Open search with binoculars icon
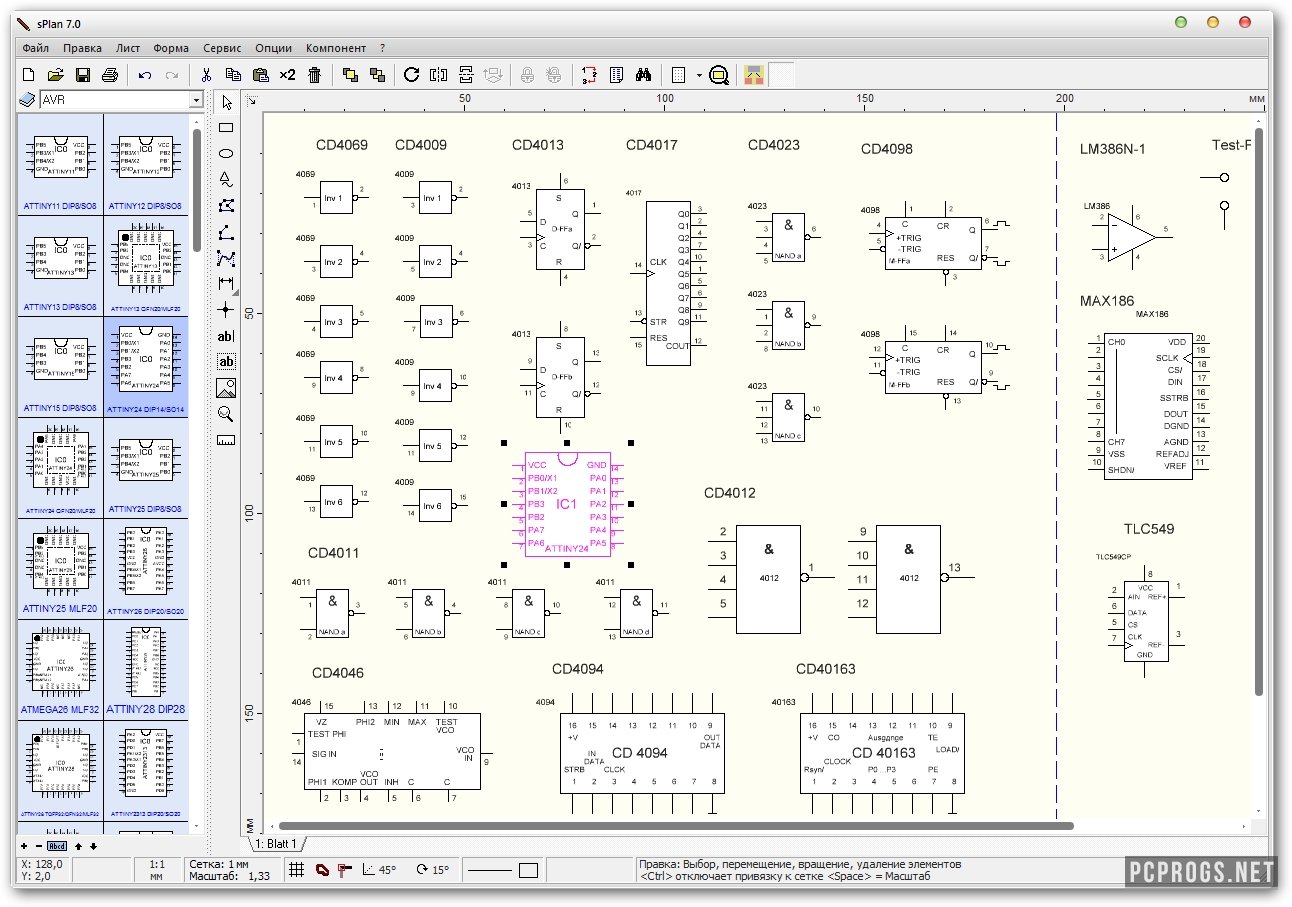The image size is (1292, 907). click(x=644, y=75)
